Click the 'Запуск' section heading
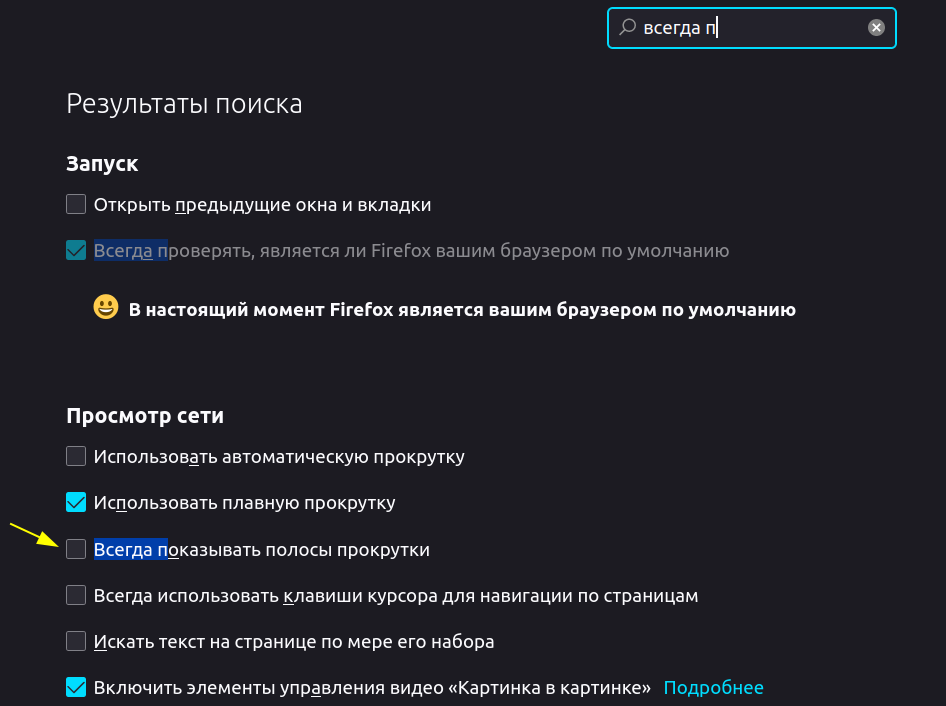 [102, 163]
